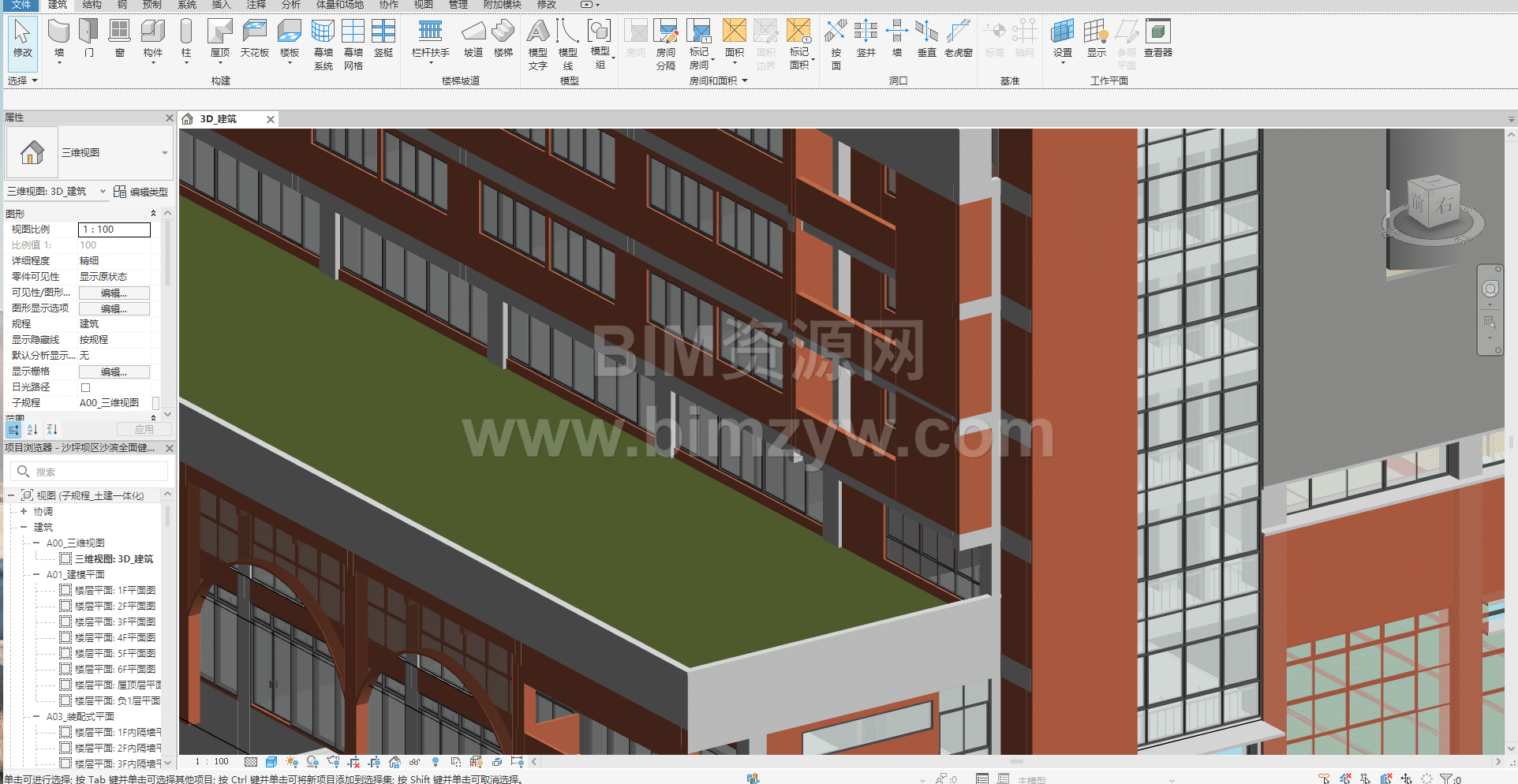This screenshot has height=784, width=1518.
Task: Switch to the 结构 (Structure) ribbon tab
Action: point(92,5)
